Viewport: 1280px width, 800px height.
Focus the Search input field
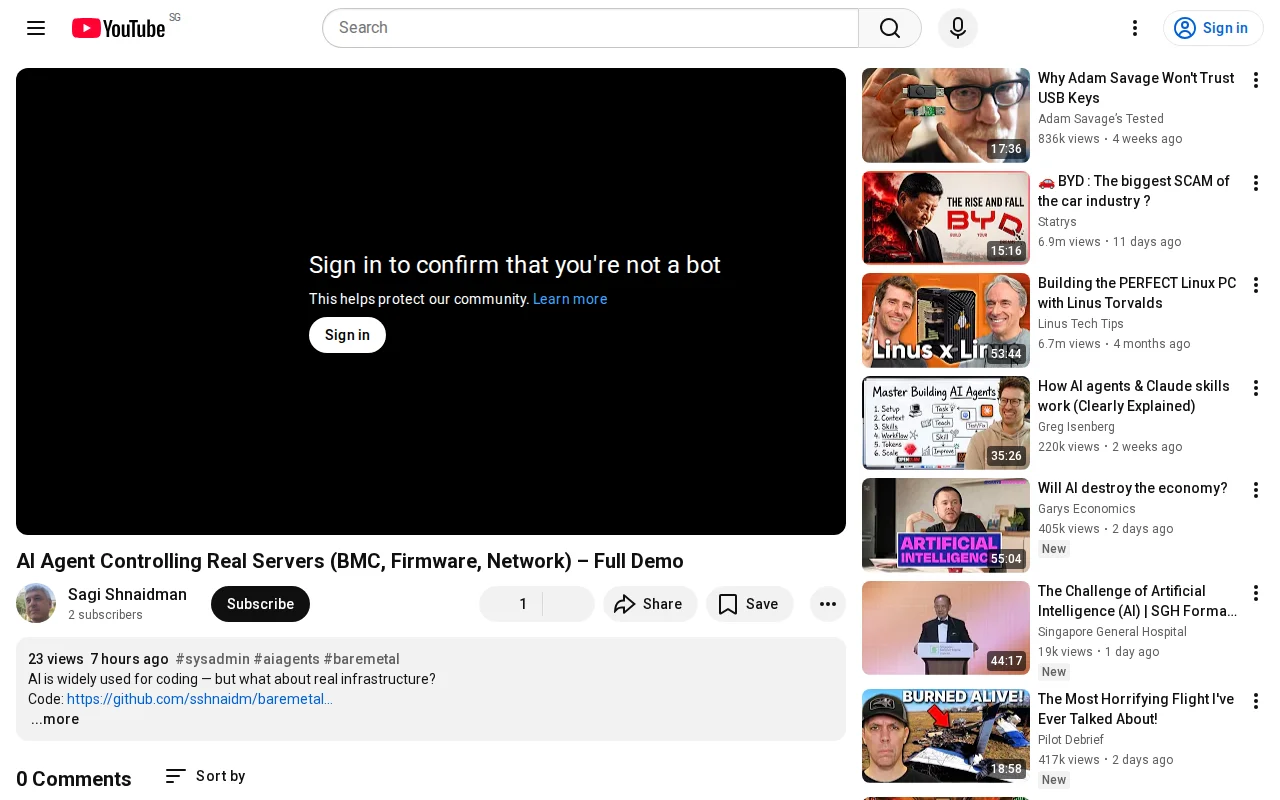[x=590, y=28]
